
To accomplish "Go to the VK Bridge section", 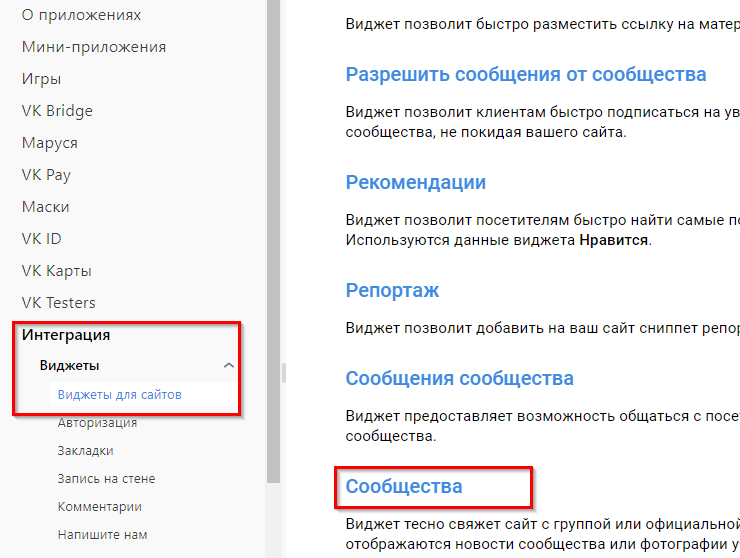I will click(x=57, y=111).
